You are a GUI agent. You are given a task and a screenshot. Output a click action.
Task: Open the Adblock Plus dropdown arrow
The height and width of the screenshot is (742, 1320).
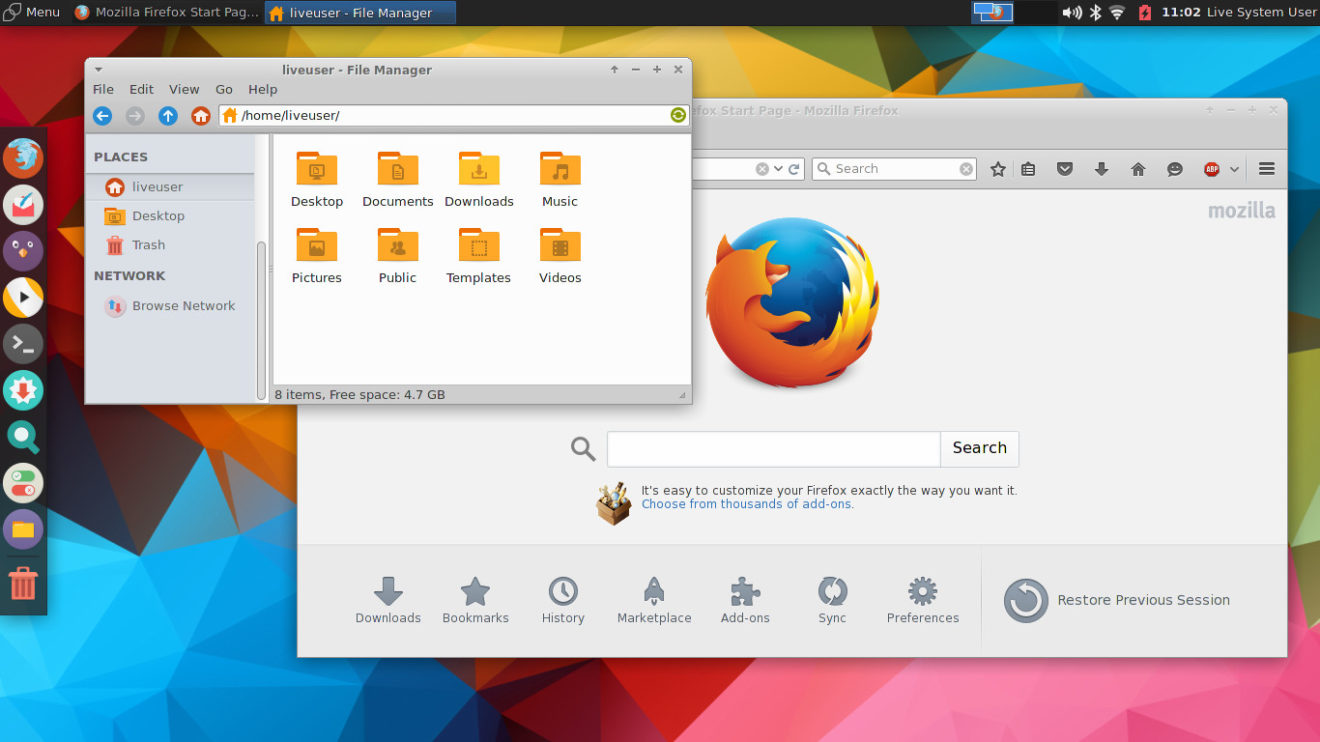point(1234,168)
